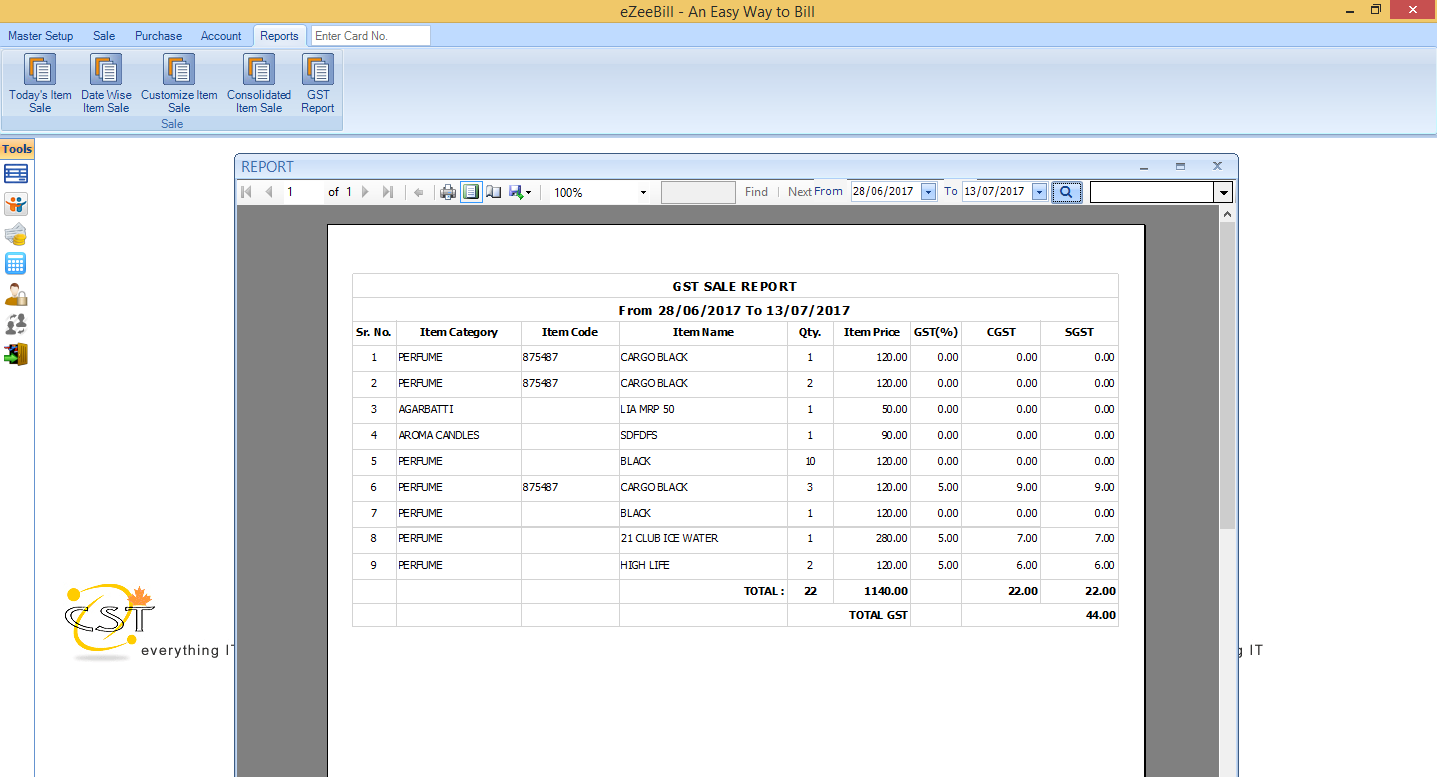Click back to parent report arrow
1437x777 pixels.
[419, 192]
